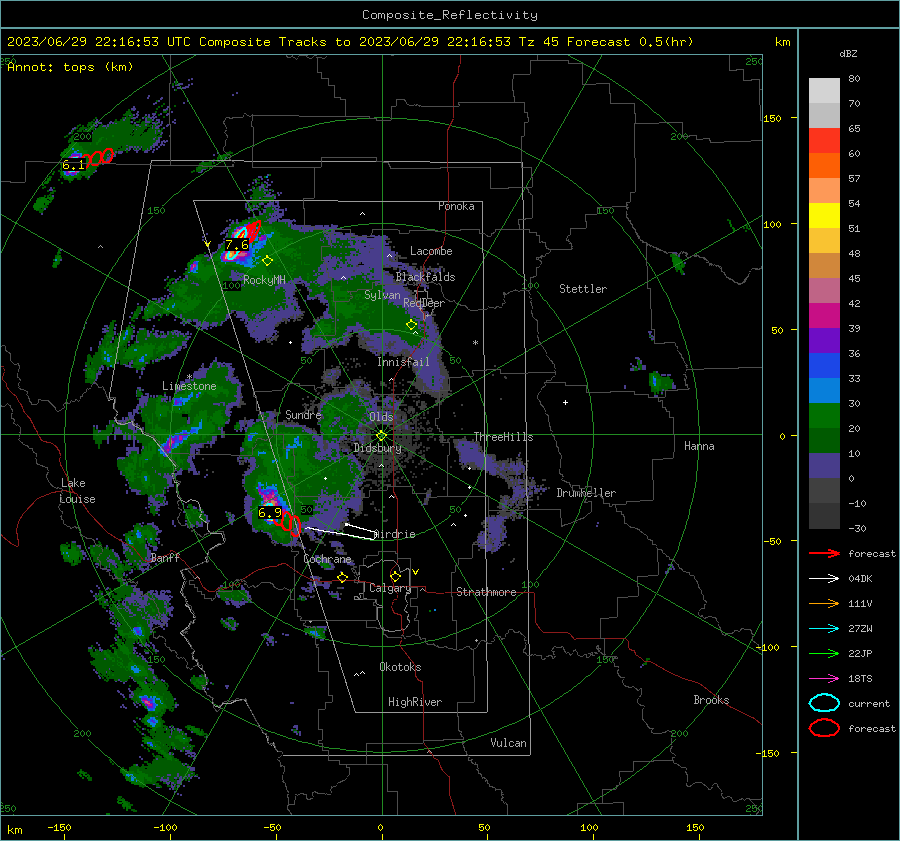The width and height of the screenshot is (900, 841).
Task: Click the Lacombe city label
Action: click(x=431, y=251)
